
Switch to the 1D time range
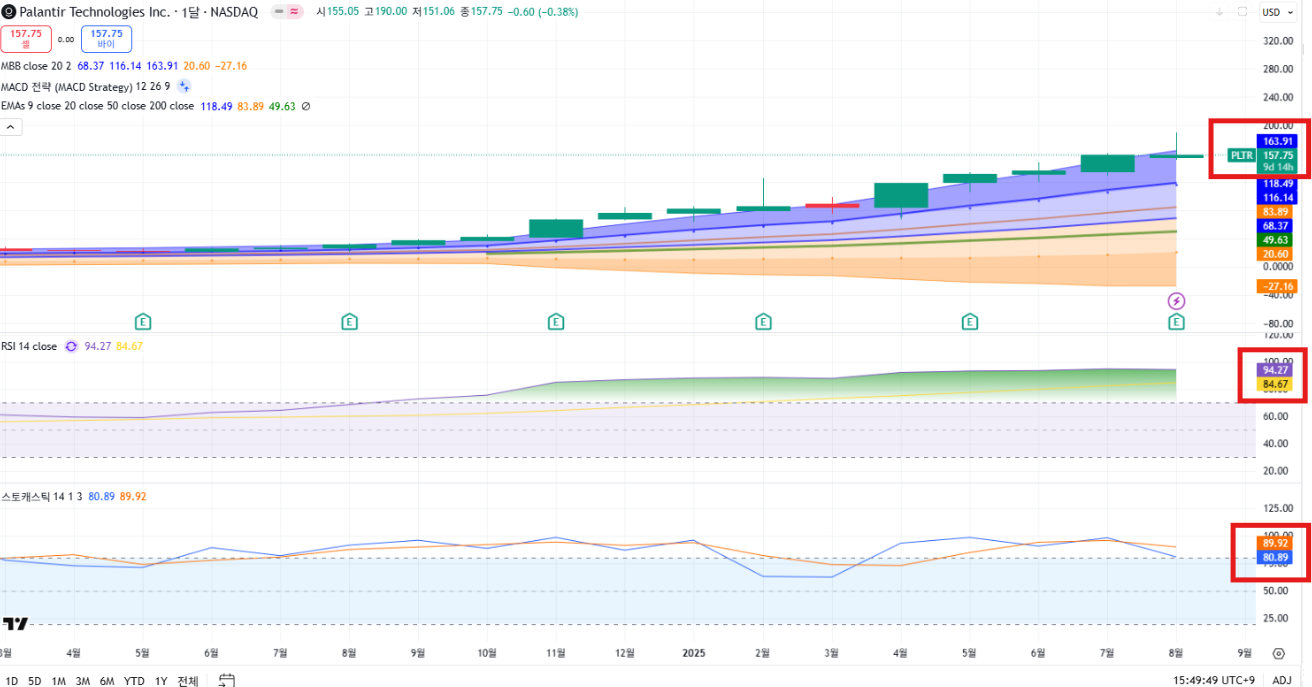tap(12, 681)
